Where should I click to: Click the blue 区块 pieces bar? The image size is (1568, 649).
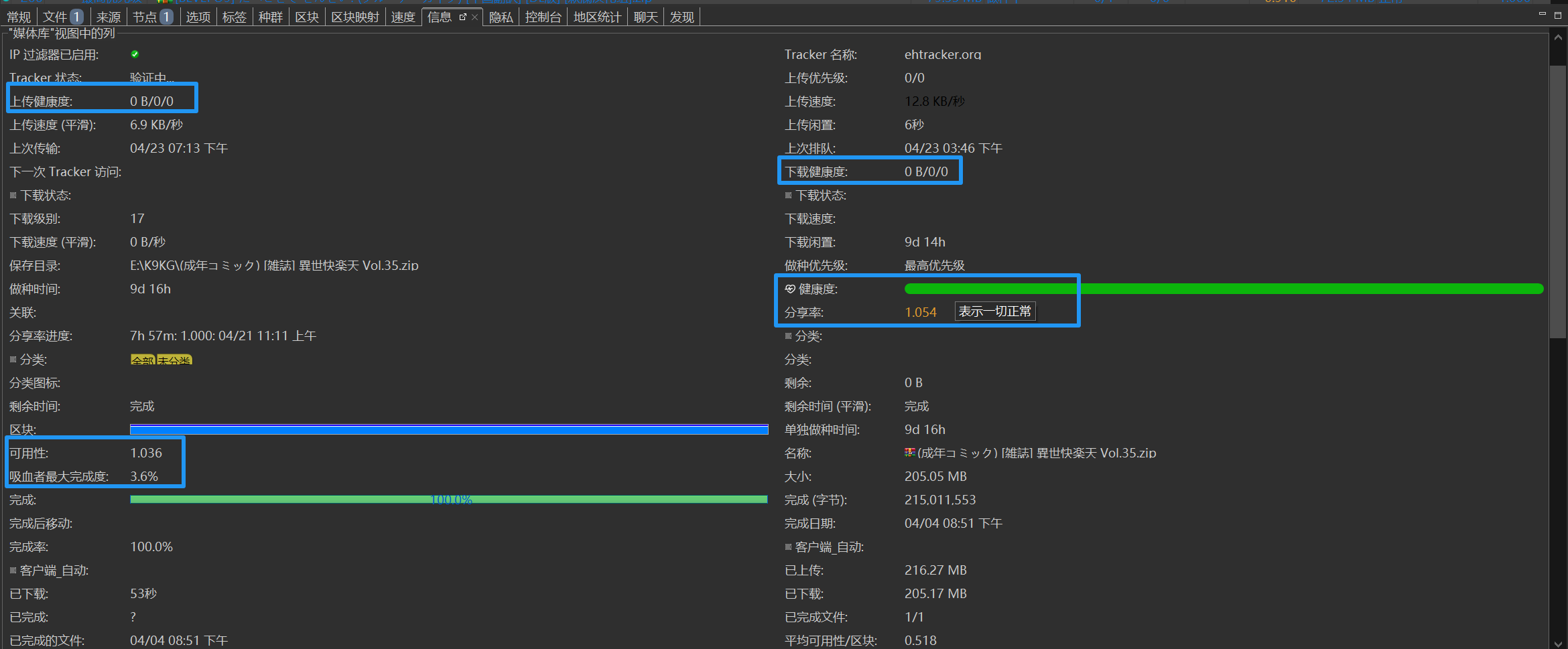[448, 429]
